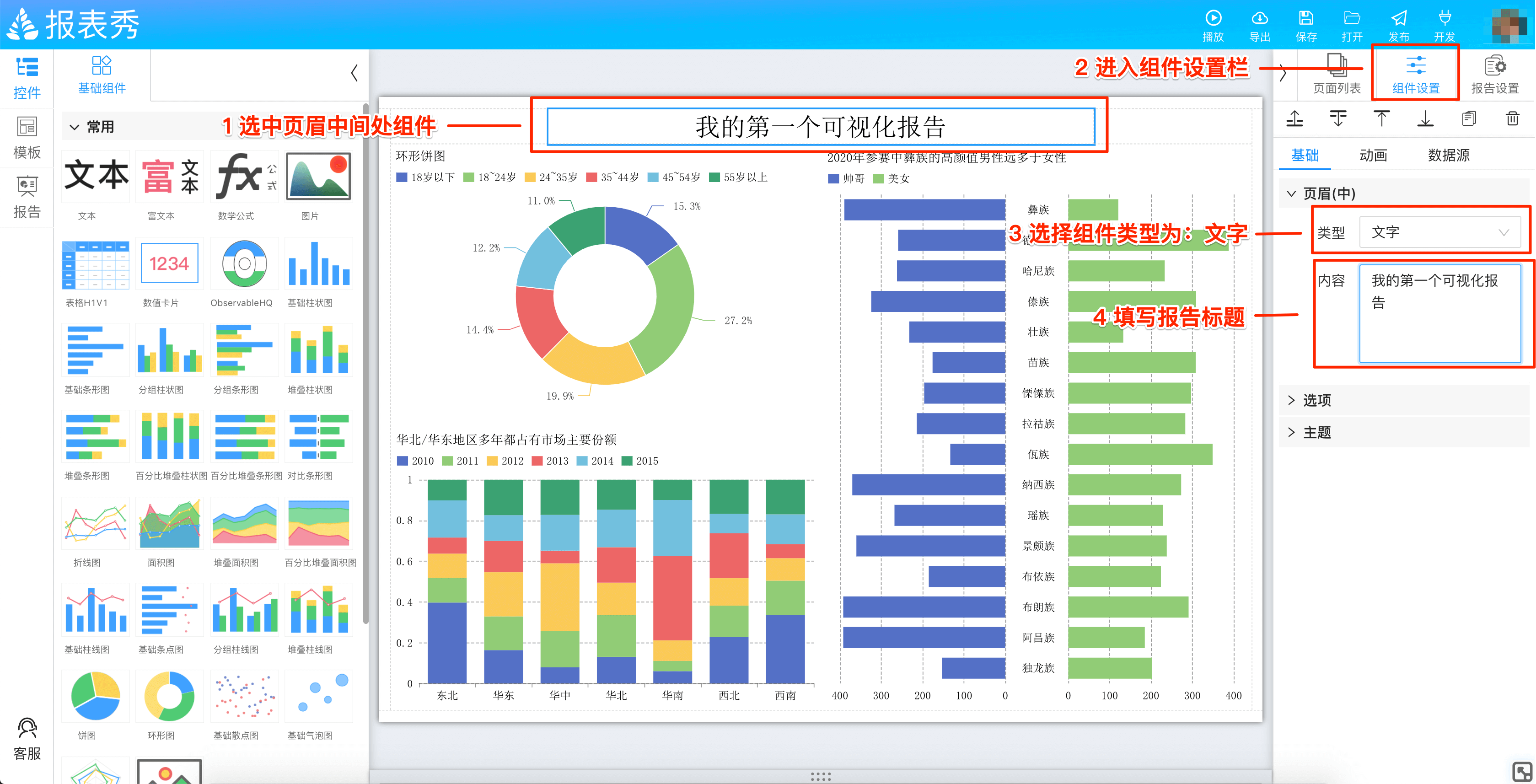The width and height of the screenshot is (1536, 784).
Task: Collapse the left component panel
Action: [x=354, y=73]
